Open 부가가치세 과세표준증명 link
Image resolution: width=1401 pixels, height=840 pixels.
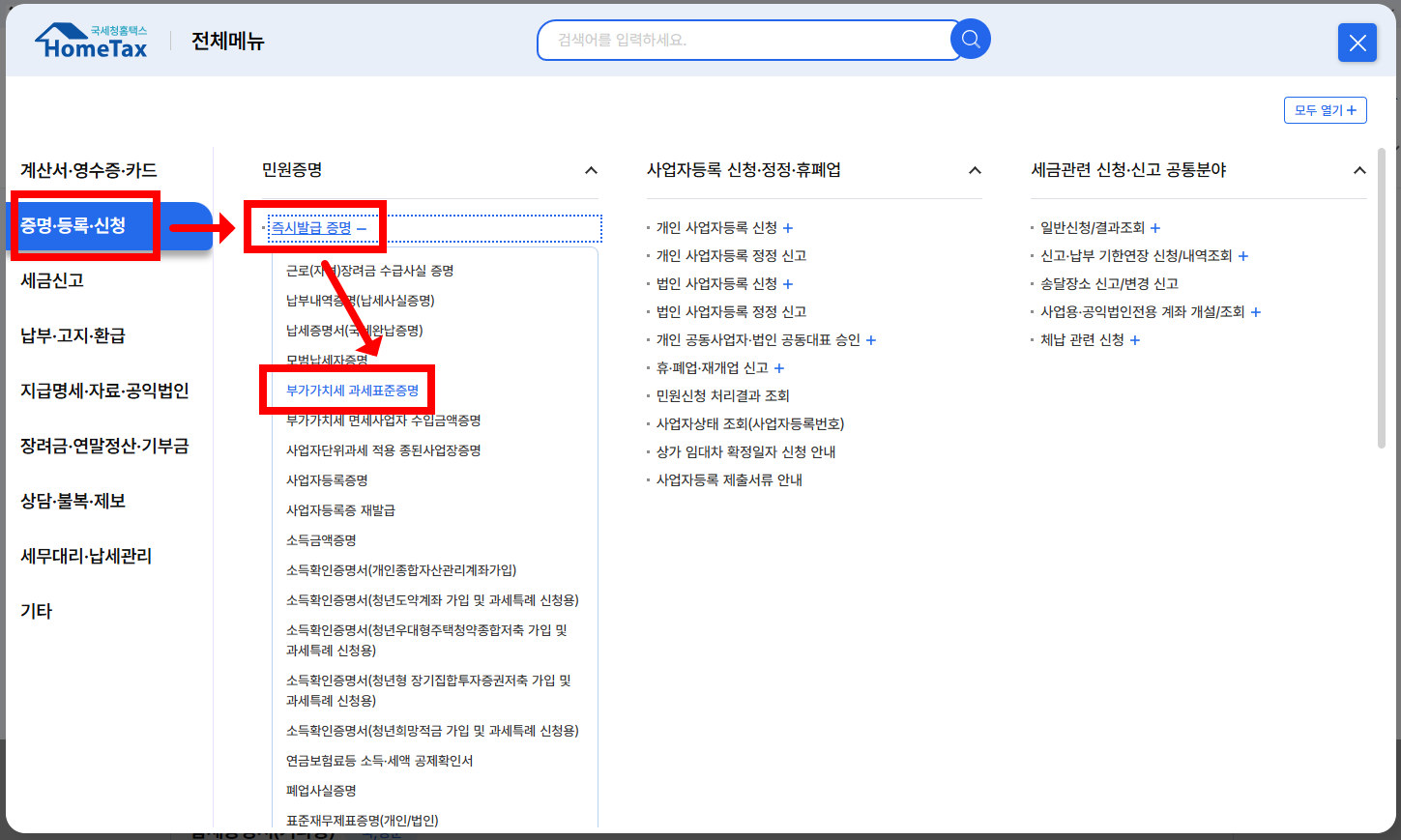[352, 390]
